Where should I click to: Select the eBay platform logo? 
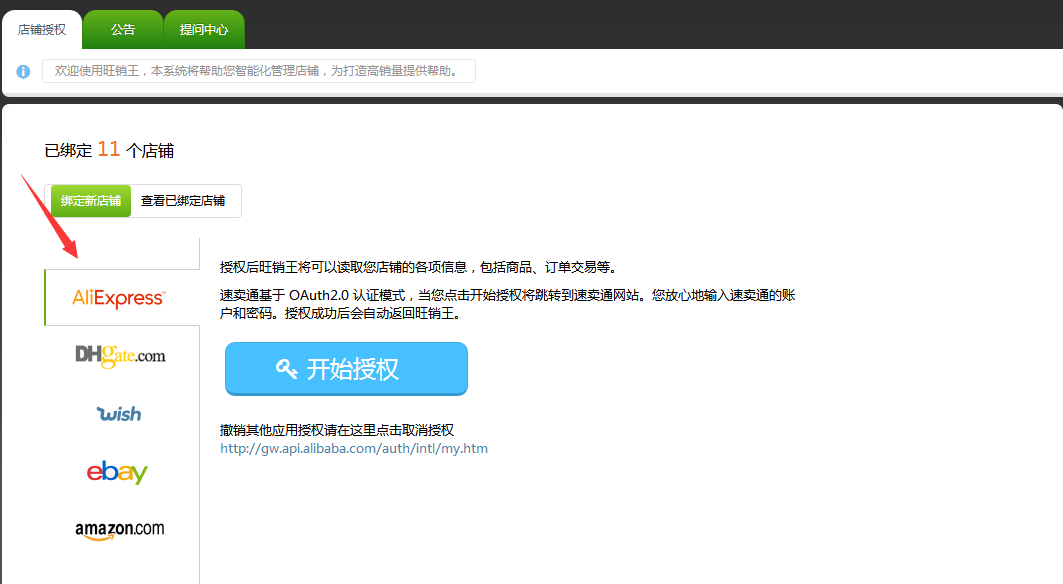point(117,471)
